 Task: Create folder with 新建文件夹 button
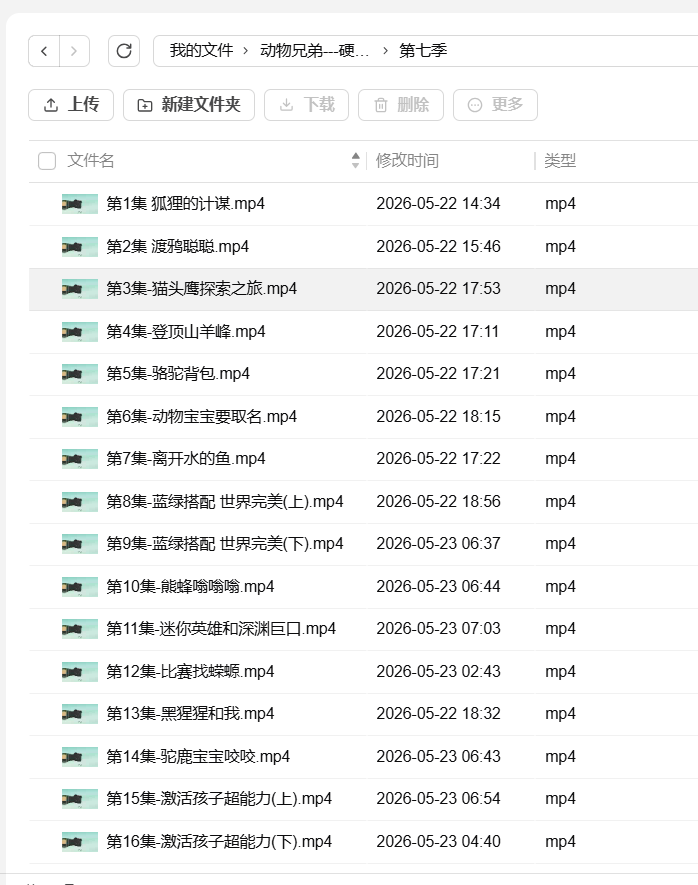click(189, 104)
